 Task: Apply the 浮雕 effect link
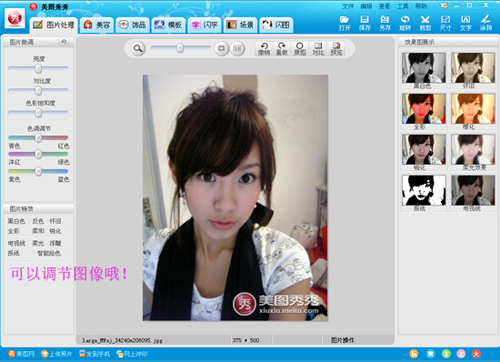[x=55, y=243]
